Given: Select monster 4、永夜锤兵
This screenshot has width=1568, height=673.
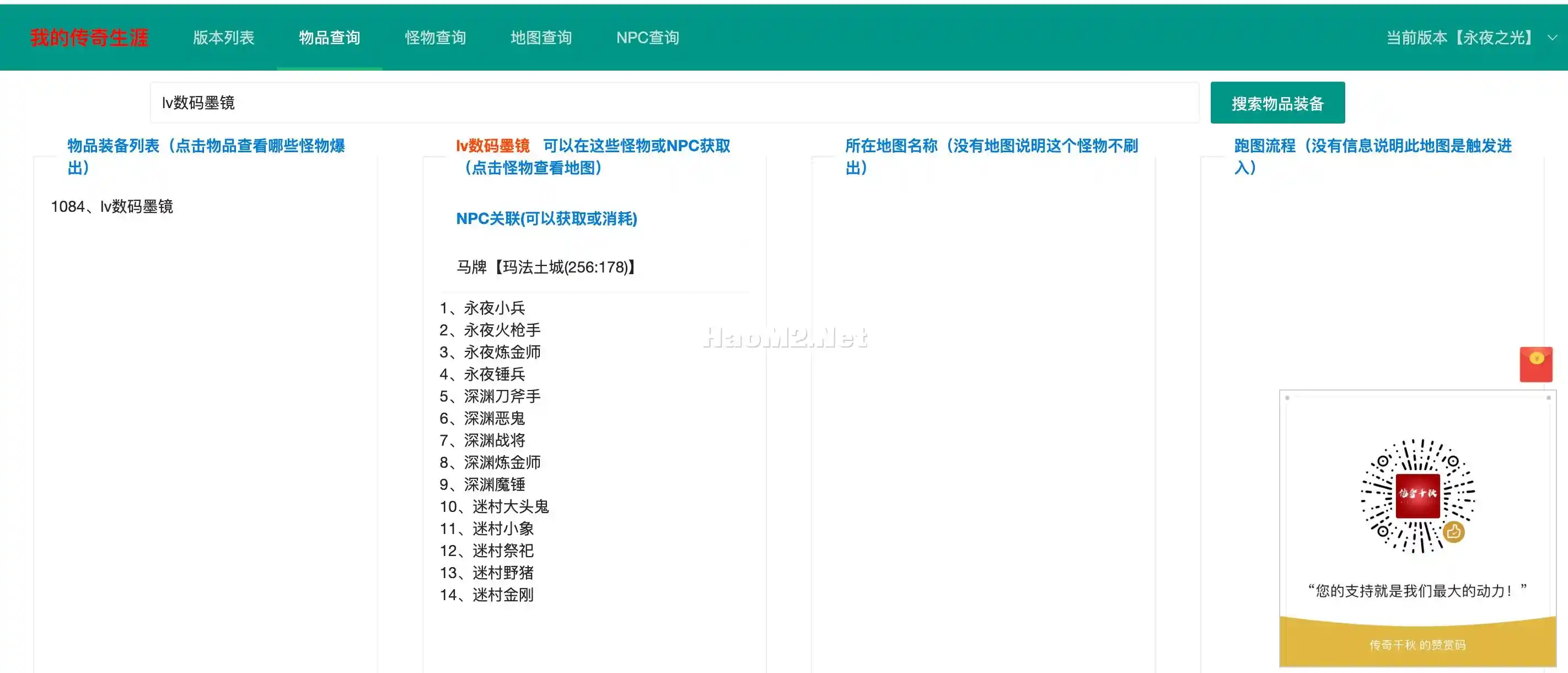Looking at the screenshot, I should pos(482,374).
